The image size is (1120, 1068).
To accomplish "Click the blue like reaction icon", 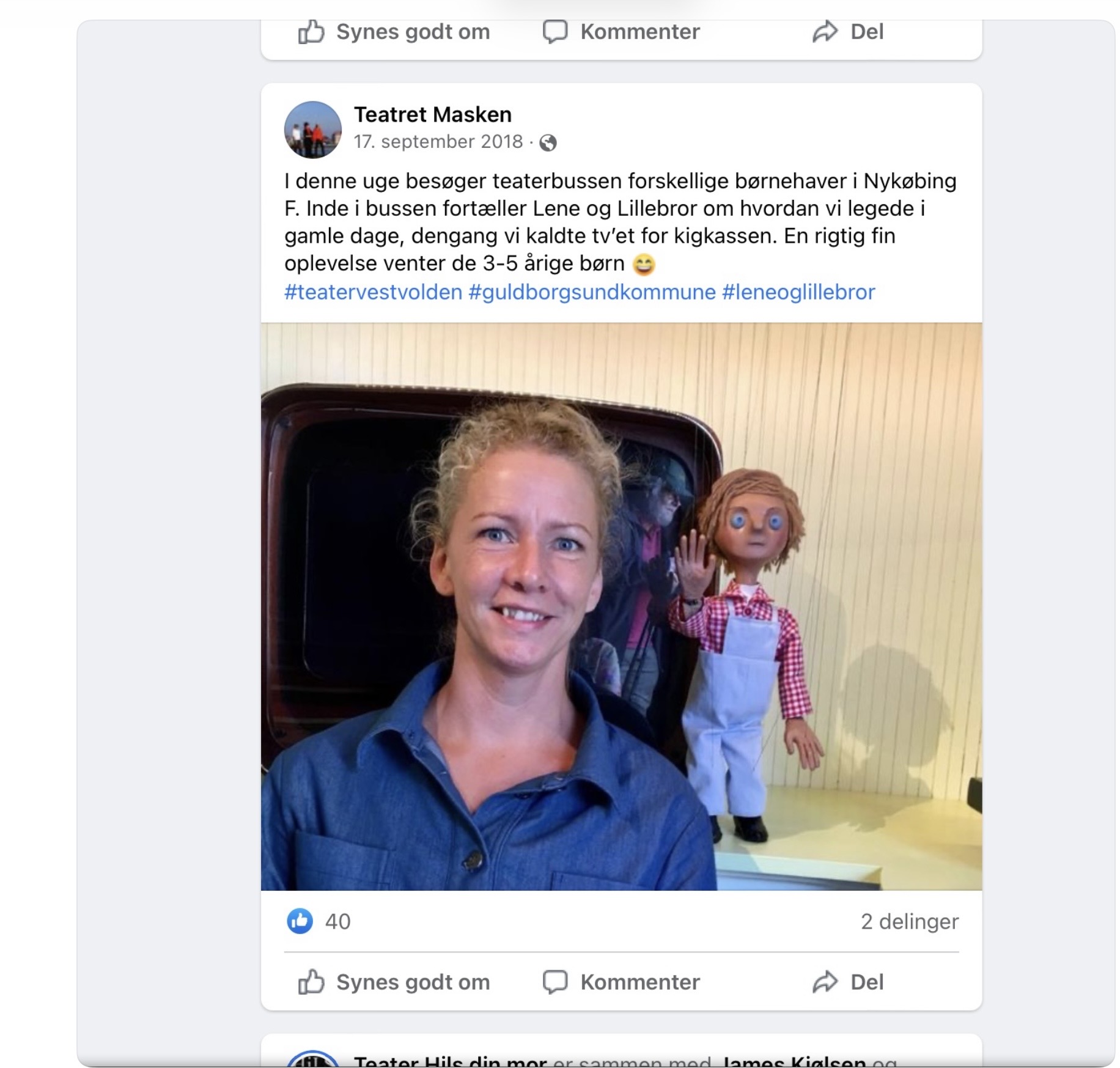I will 300,921.
